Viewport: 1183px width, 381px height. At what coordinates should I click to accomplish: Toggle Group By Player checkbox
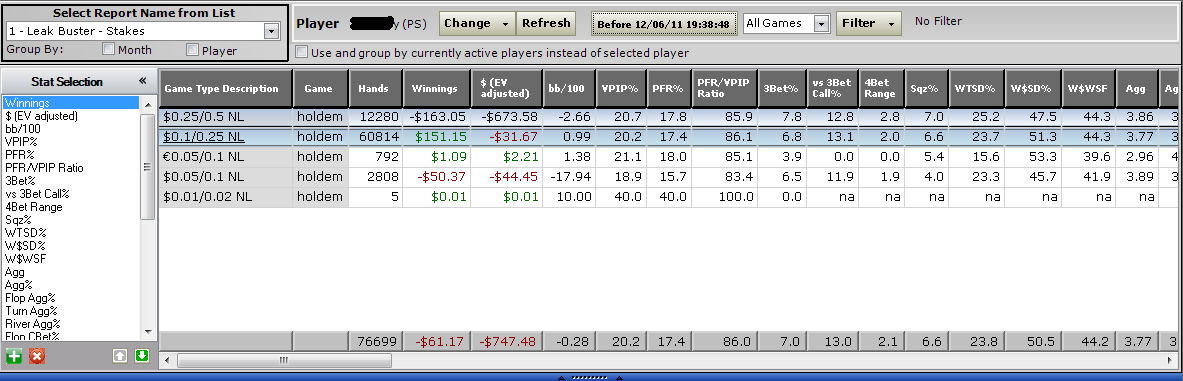click(x=192, y=50)
